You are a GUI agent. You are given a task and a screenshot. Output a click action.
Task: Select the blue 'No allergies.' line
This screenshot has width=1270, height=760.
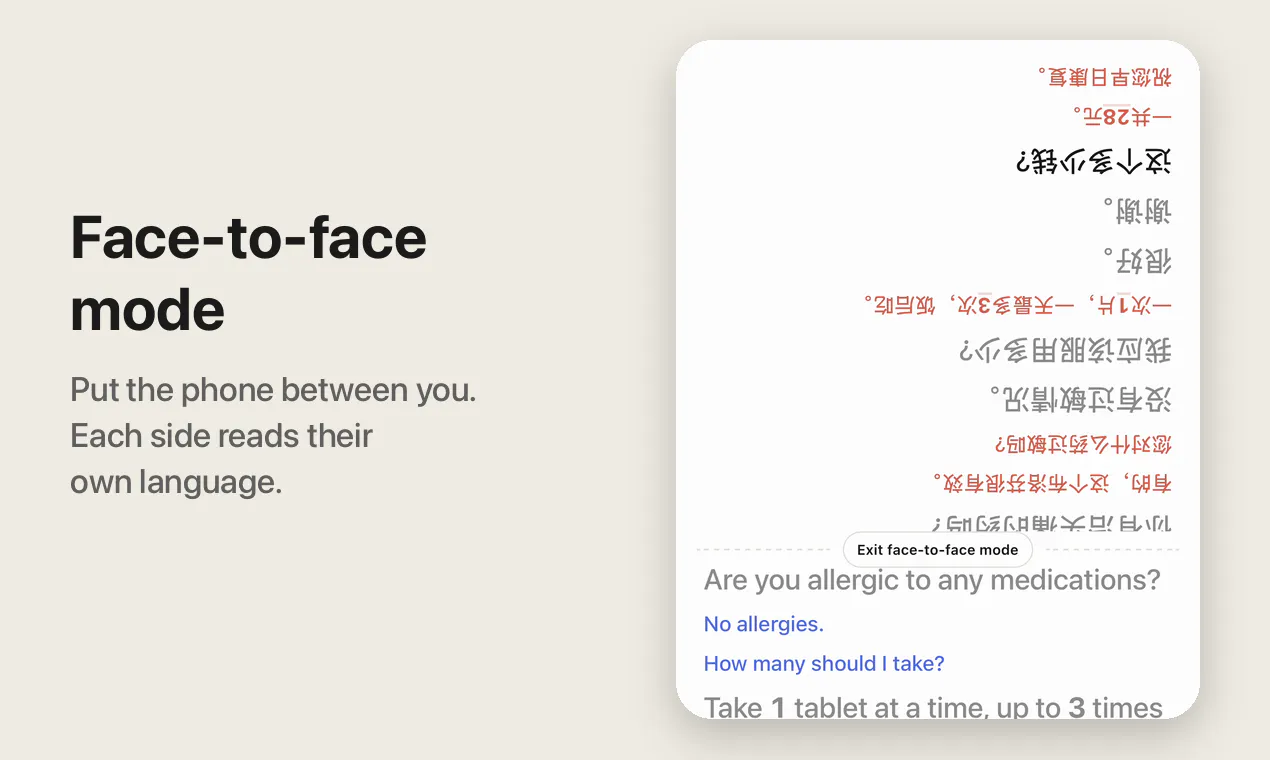(764, 624)
